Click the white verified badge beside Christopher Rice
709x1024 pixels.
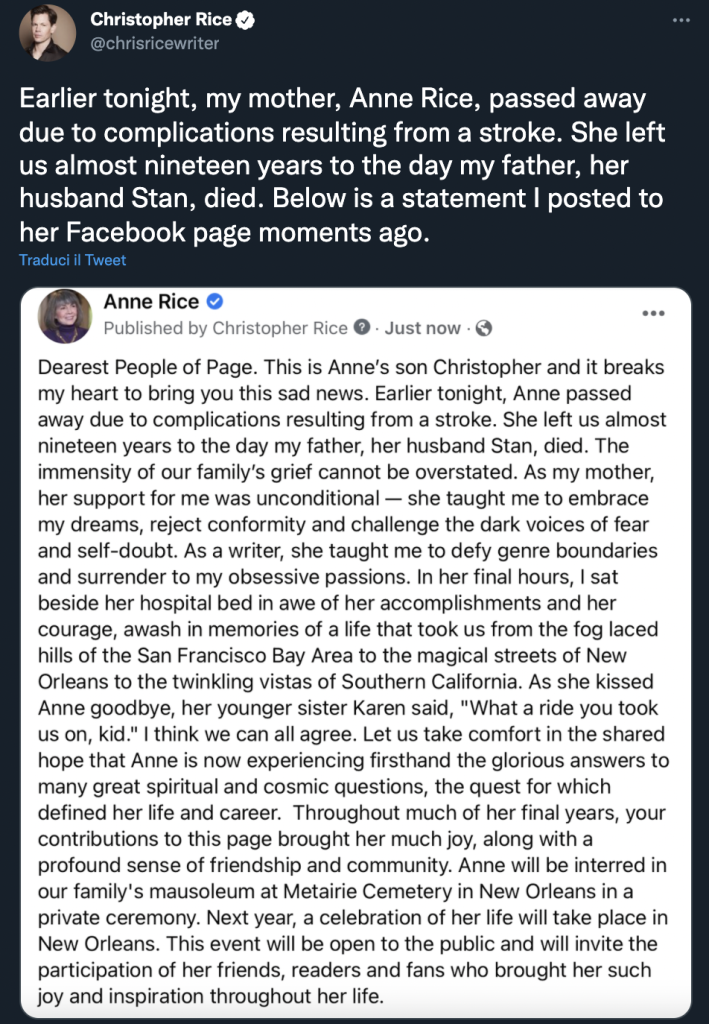(245, 20)
